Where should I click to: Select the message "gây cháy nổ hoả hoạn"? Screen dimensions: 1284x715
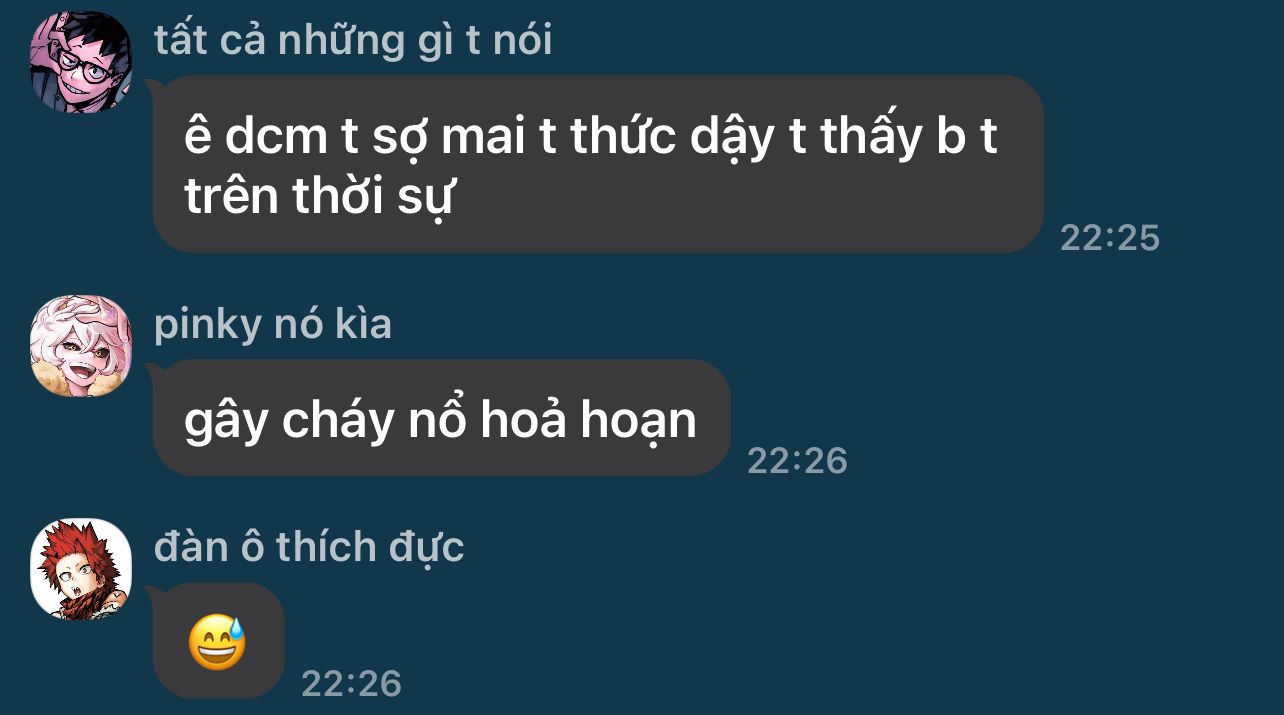click(441, 418)
